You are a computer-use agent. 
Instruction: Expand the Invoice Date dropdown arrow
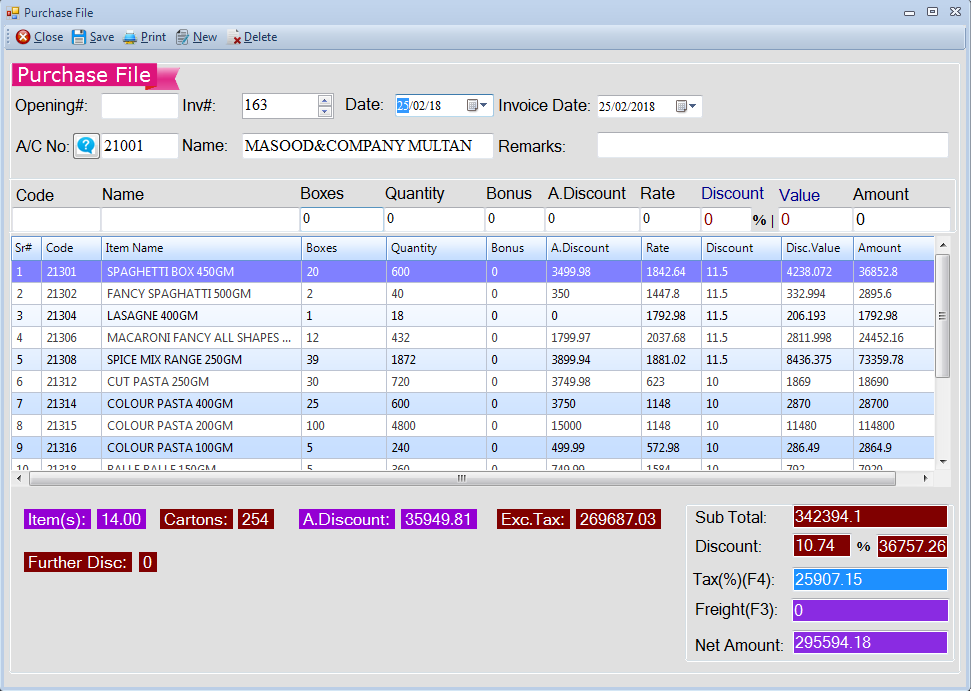pos(694,106)
